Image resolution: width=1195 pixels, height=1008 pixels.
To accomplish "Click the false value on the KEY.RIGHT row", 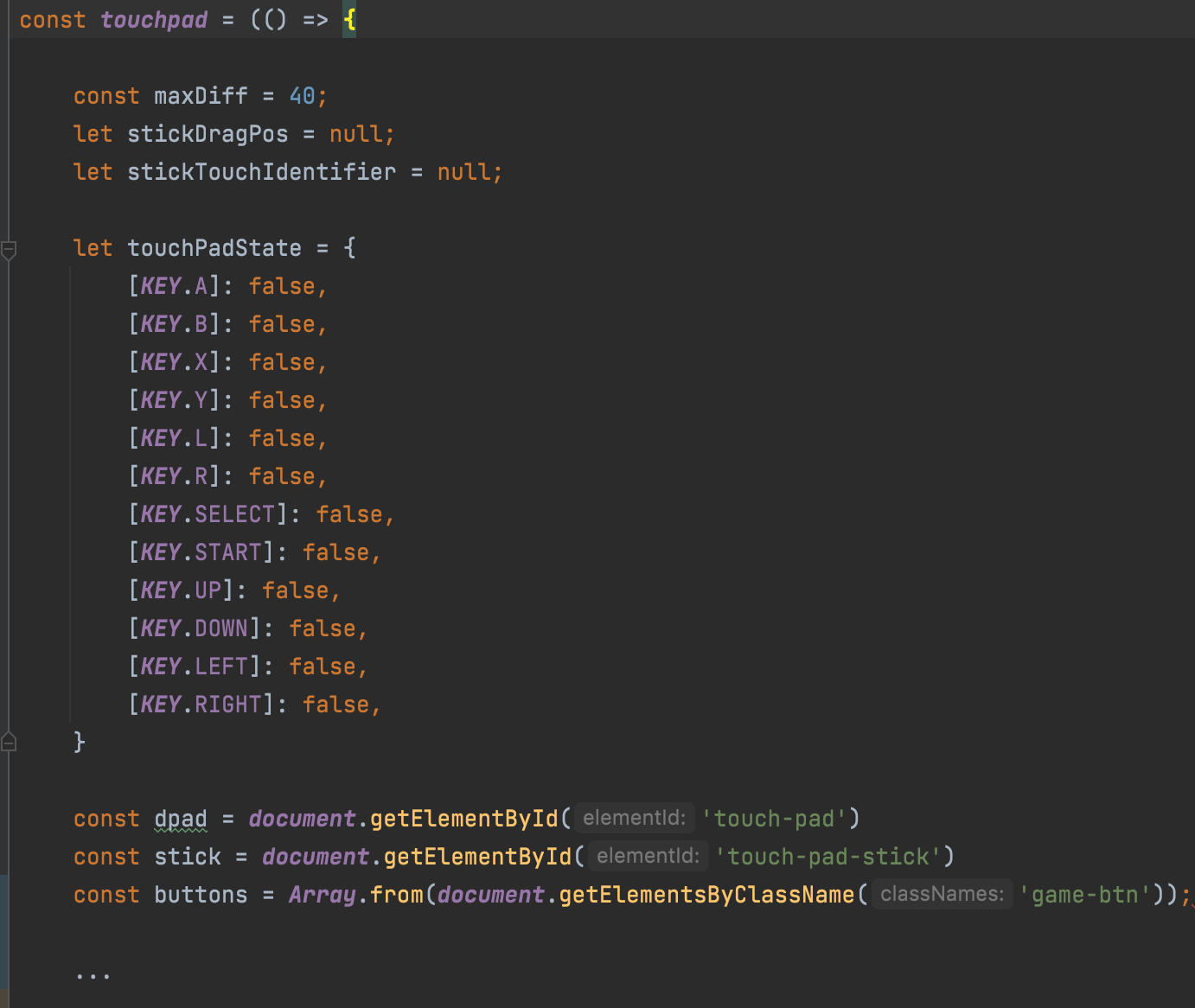I will (x=335, y=705).
